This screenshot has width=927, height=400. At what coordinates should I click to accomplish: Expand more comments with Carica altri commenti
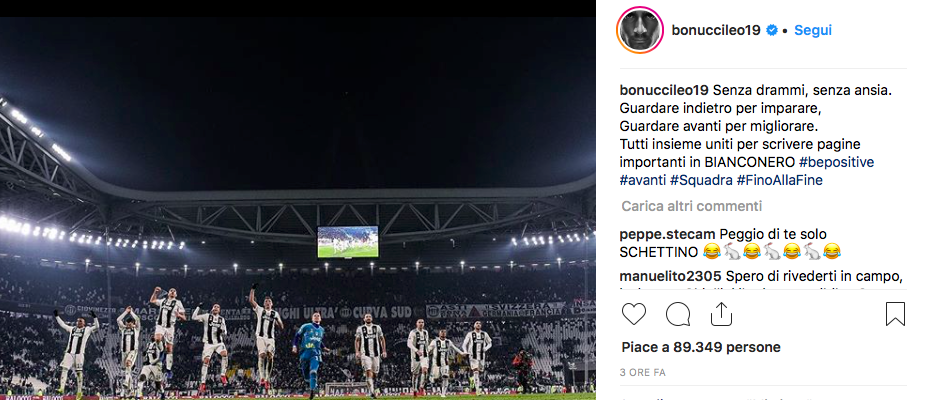[691, 206]
